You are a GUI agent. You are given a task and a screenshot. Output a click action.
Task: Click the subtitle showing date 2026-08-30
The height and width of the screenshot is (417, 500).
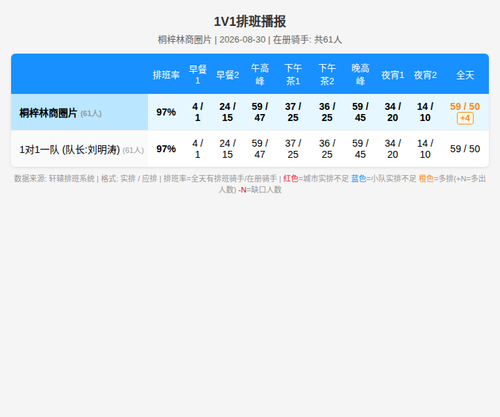click(250, 40)
